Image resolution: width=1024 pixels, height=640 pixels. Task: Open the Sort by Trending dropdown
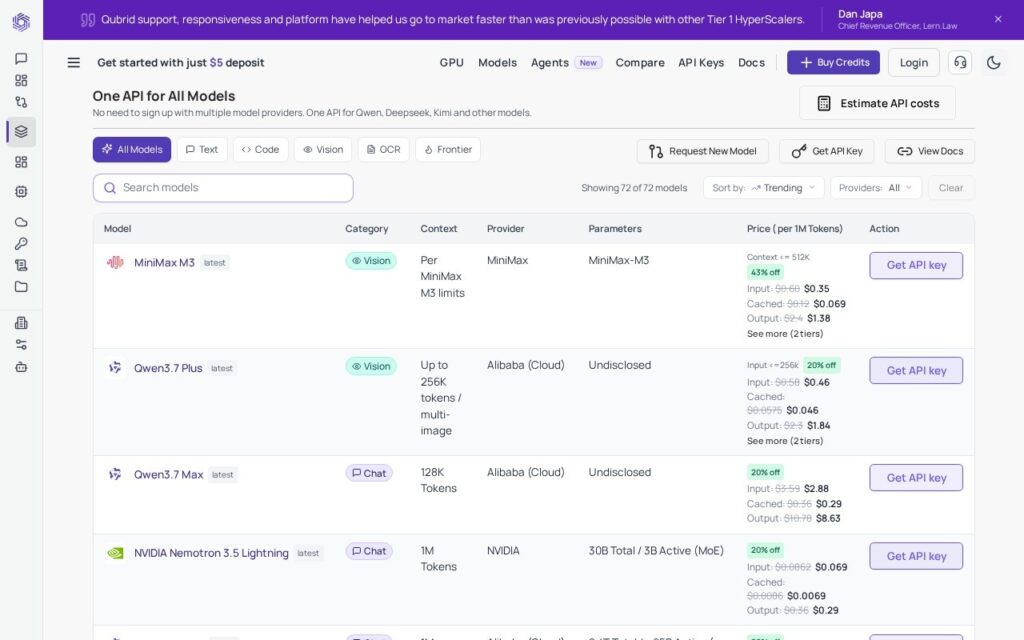[x=763, y=188]
